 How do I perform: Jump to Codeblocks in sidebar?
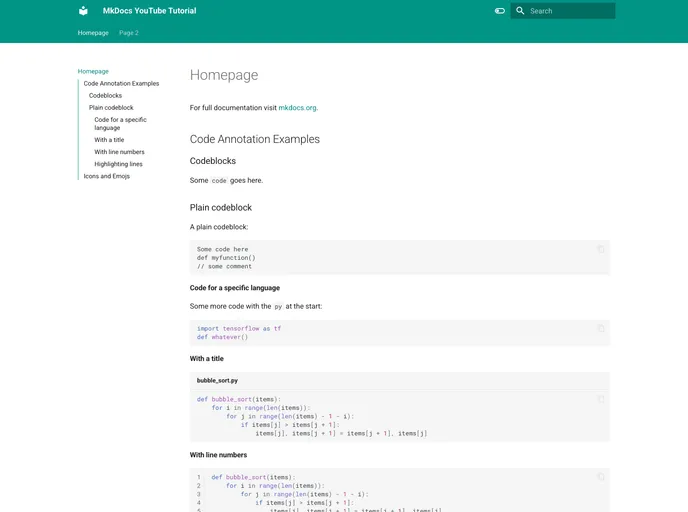click(105, 95)
